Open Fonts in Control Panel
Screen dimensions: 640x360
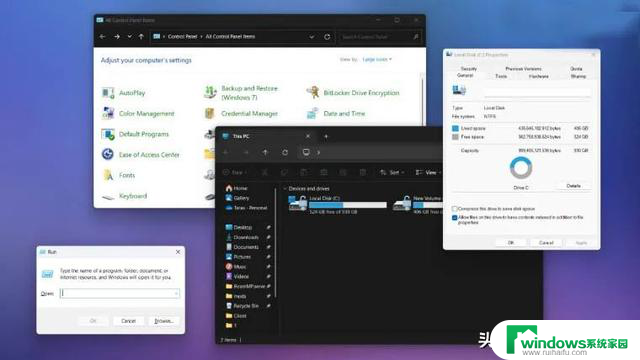[x=119, y=175]
